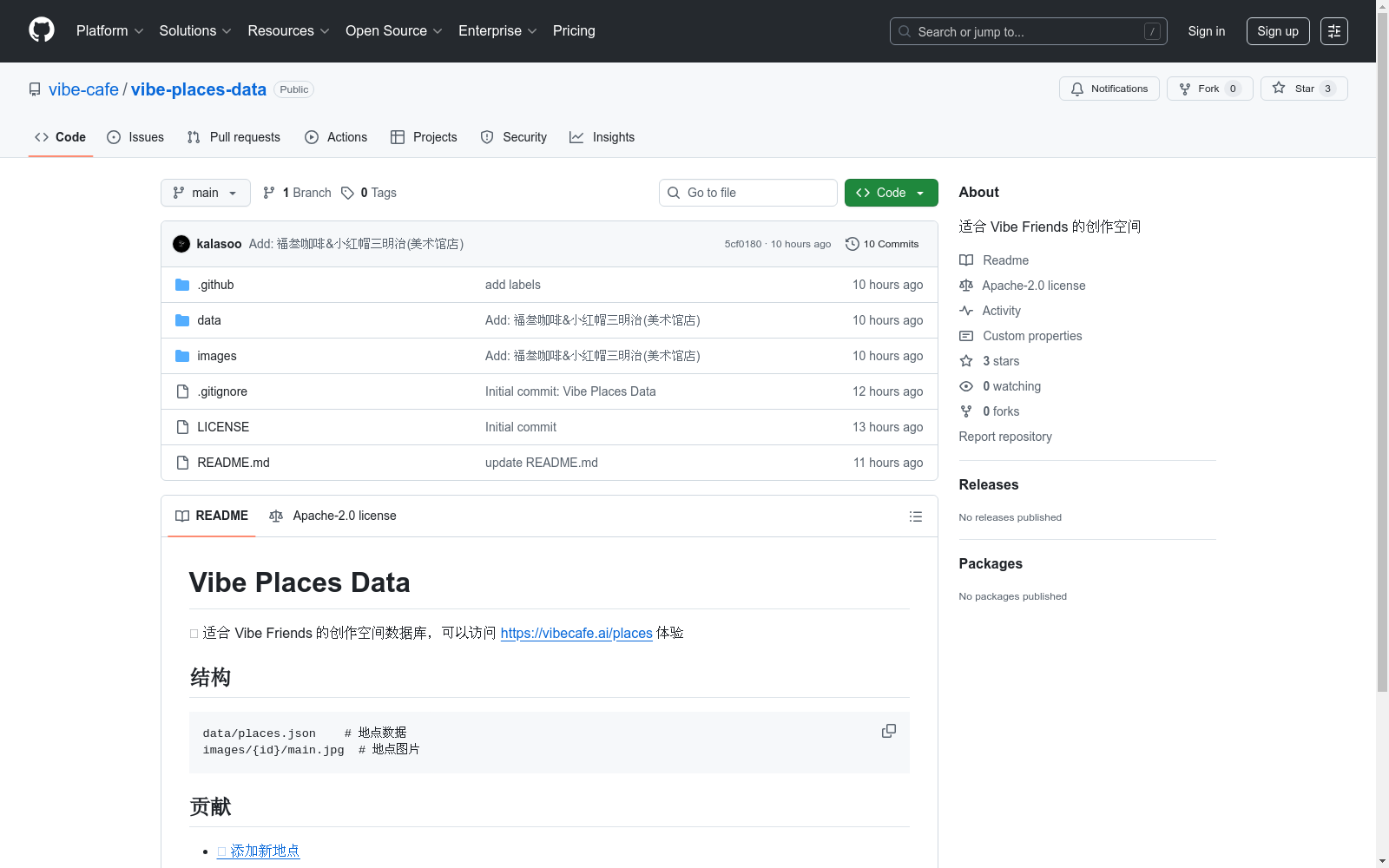Expand the Solutions menu

pyautogui.click(x=195, y=30)
